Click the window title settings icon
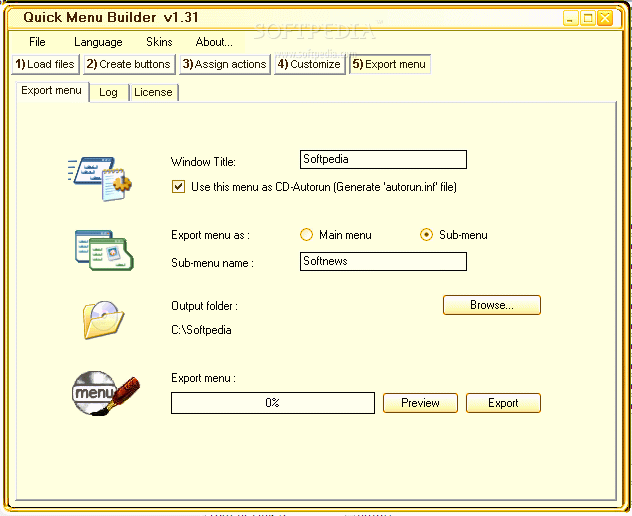The image size is (632, 516). pos(100,179)
